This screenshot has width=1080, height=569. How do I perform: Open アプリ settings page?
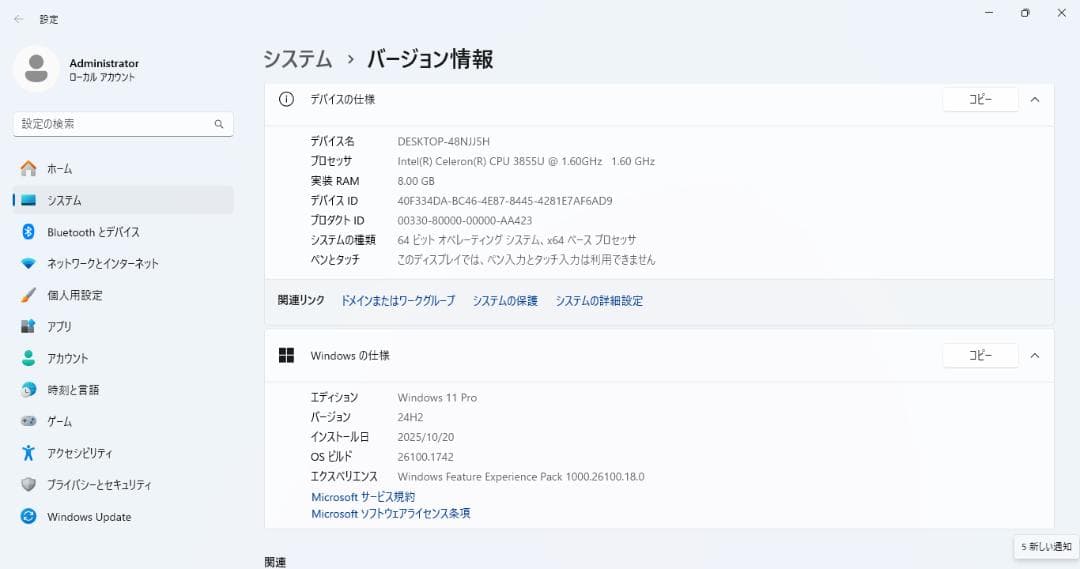(123, 327)
